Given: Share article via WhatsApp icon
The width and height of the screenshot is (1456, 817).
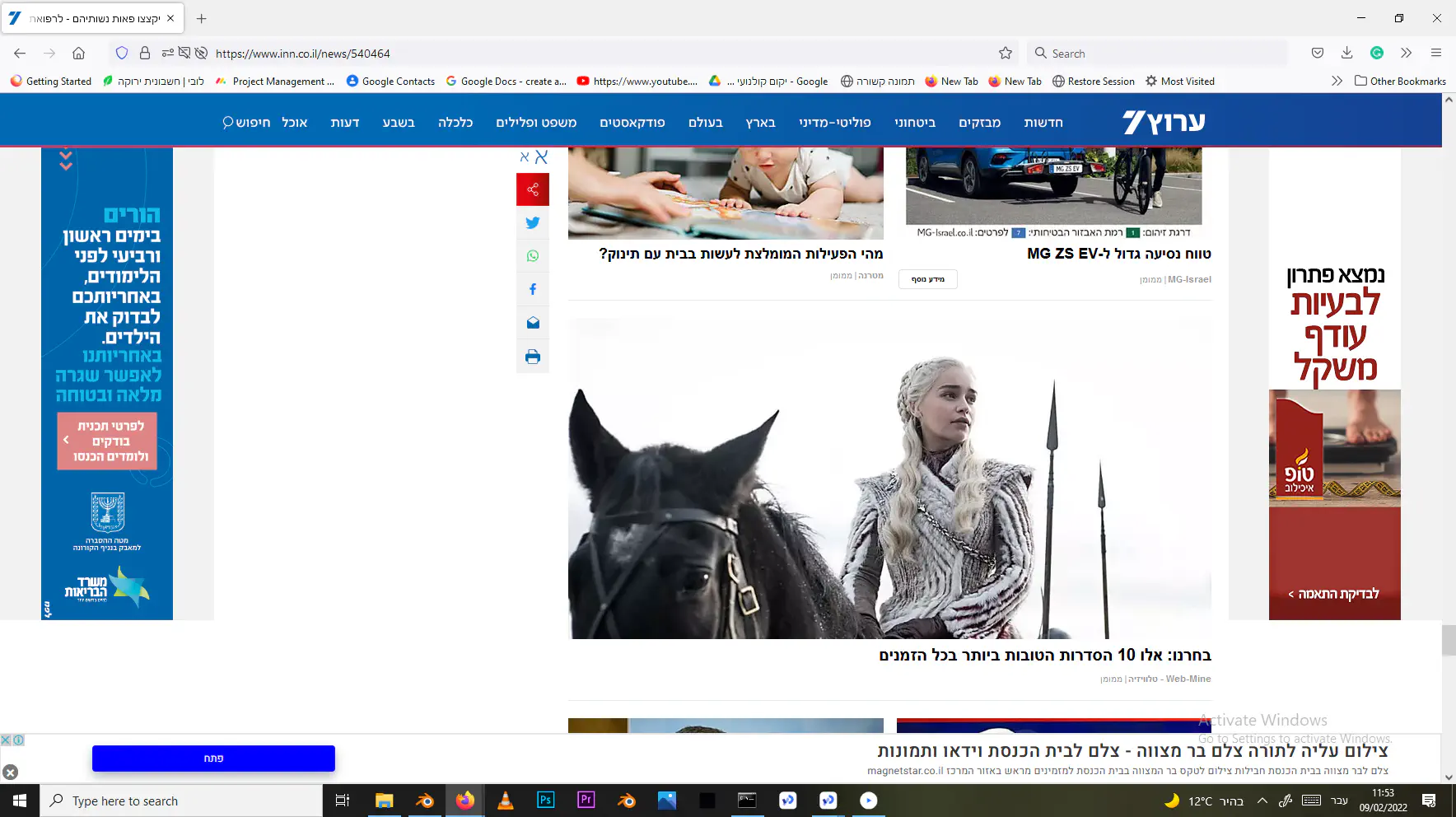Looking at the screenshot, I should [533, 256].
